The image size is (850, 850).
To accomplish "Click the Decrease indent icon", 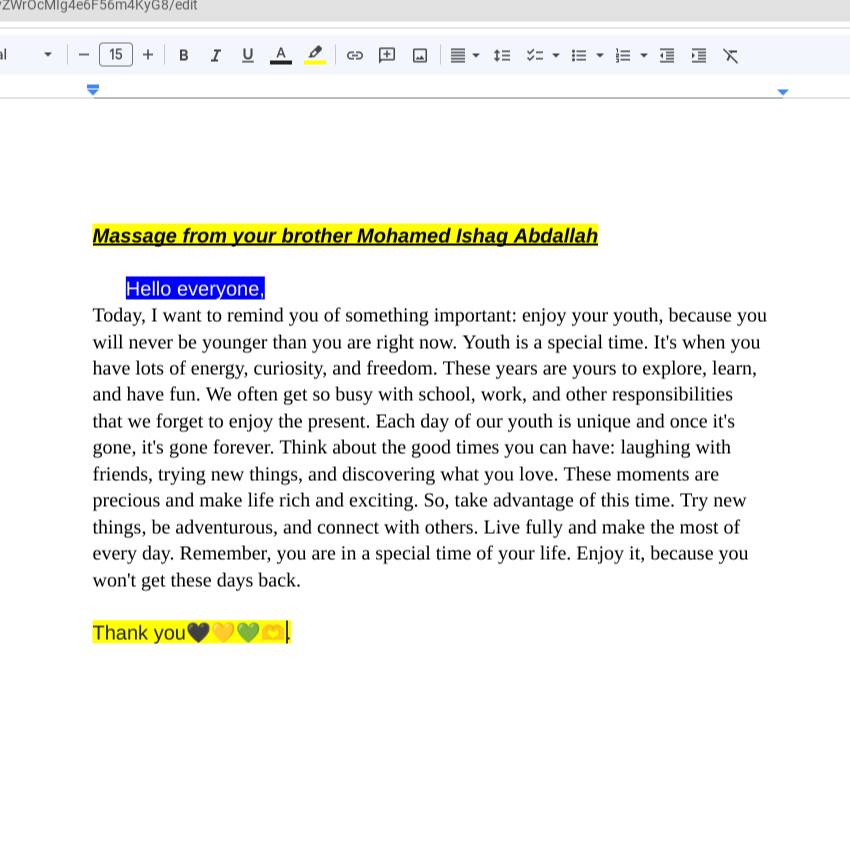I will coord(667,55).
